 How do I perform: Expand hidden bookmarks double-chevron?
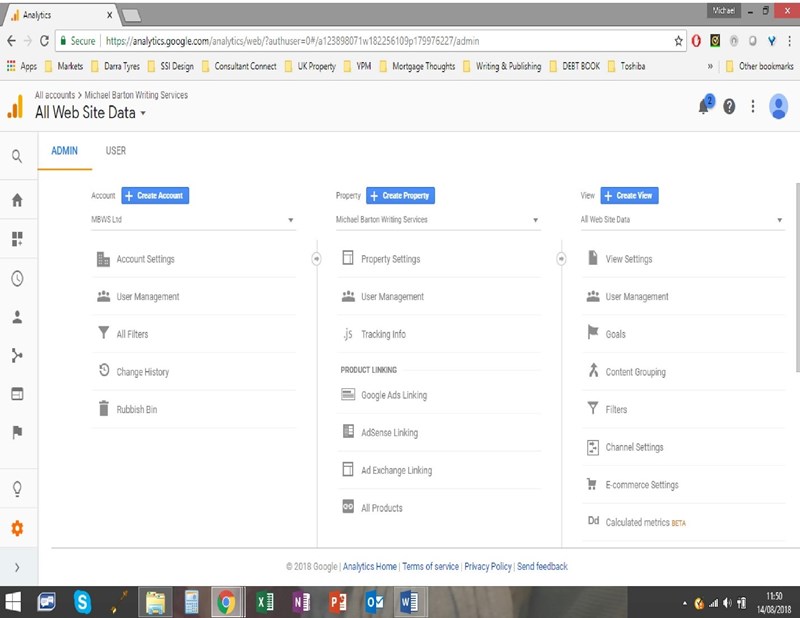point(710,66)
